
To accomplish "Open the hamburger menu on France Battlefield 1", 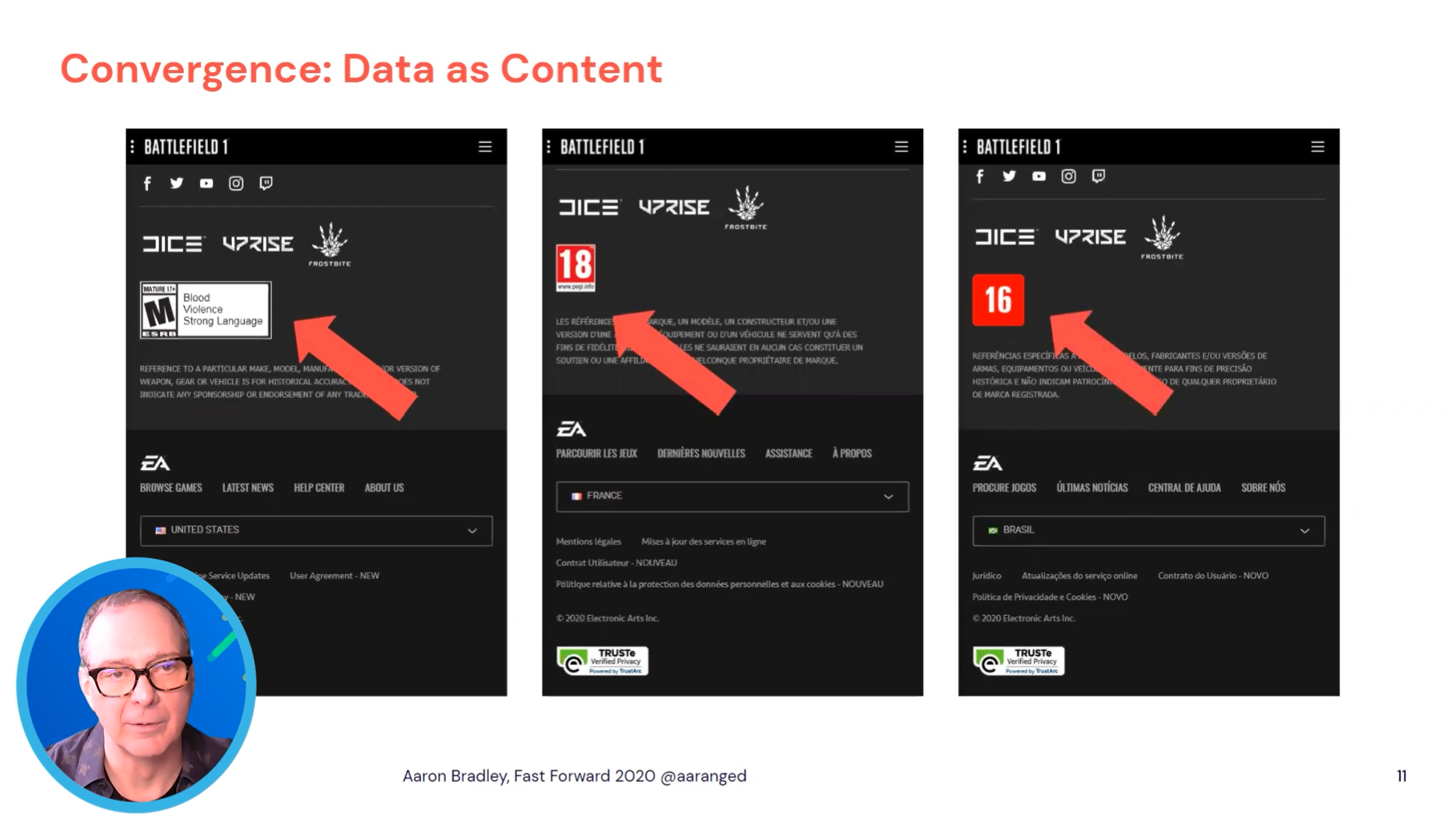I will [899, 147].
